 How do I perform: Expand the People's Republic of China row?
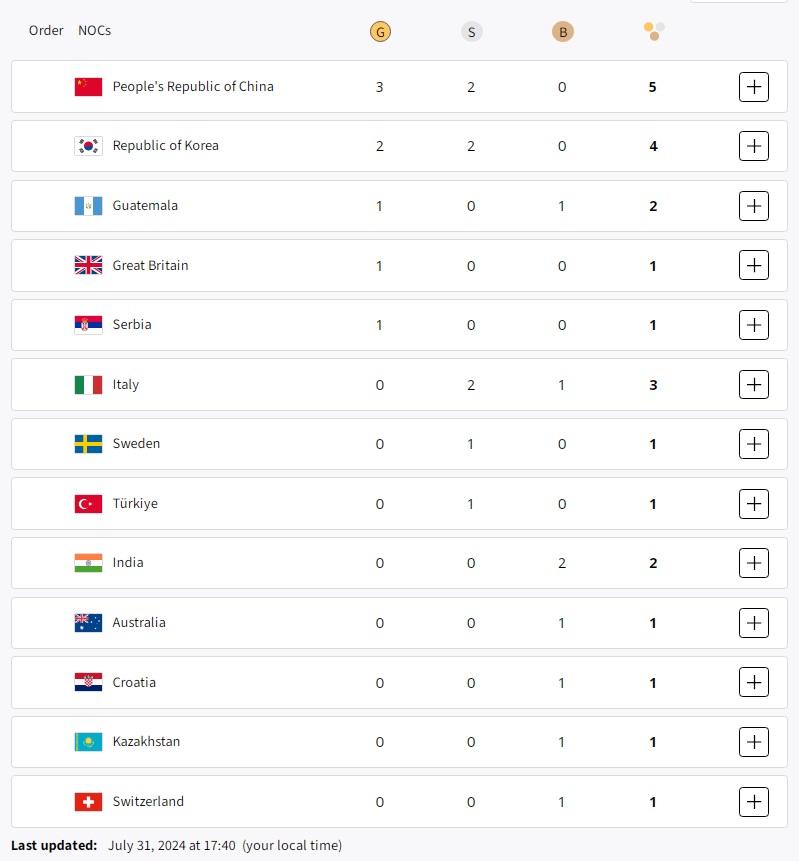(753, 87)
